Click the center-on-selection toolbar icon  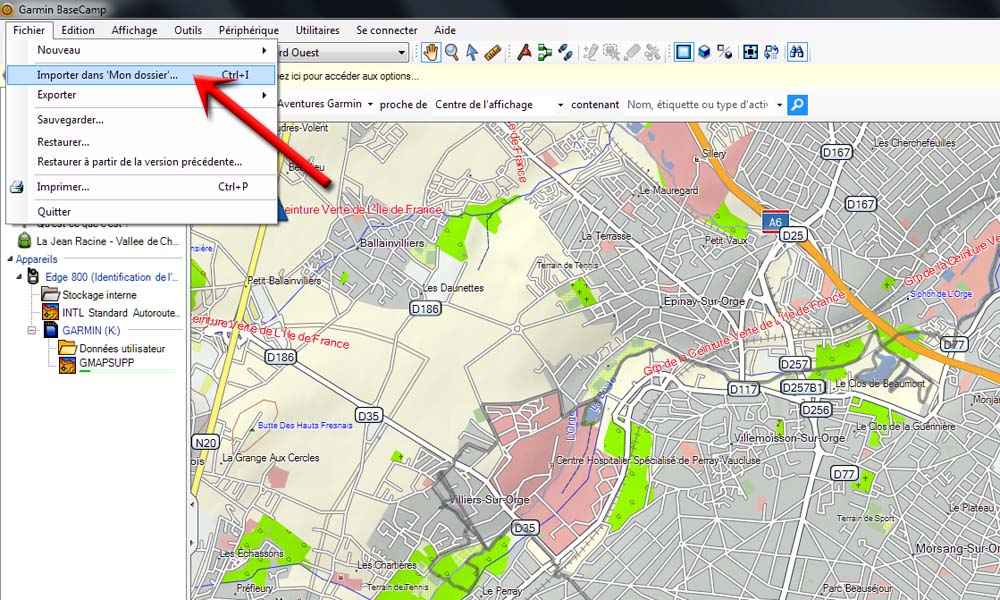tap(751, 52)
